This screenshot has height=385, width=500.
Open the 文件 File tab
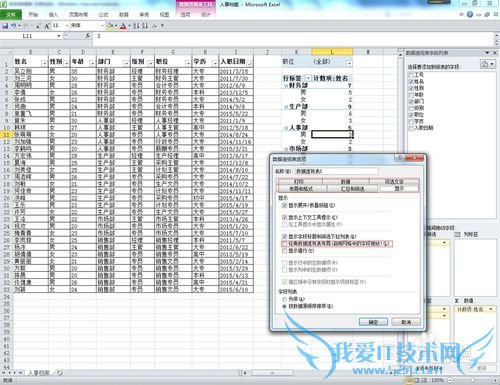click(11, 15)
